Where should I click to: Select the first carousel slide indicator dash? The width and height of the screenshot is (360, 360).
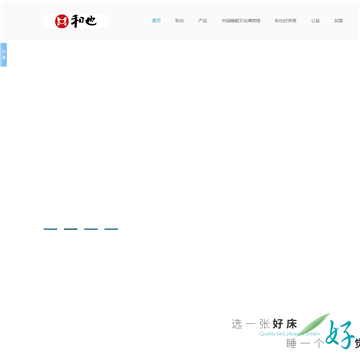(50, 229)
